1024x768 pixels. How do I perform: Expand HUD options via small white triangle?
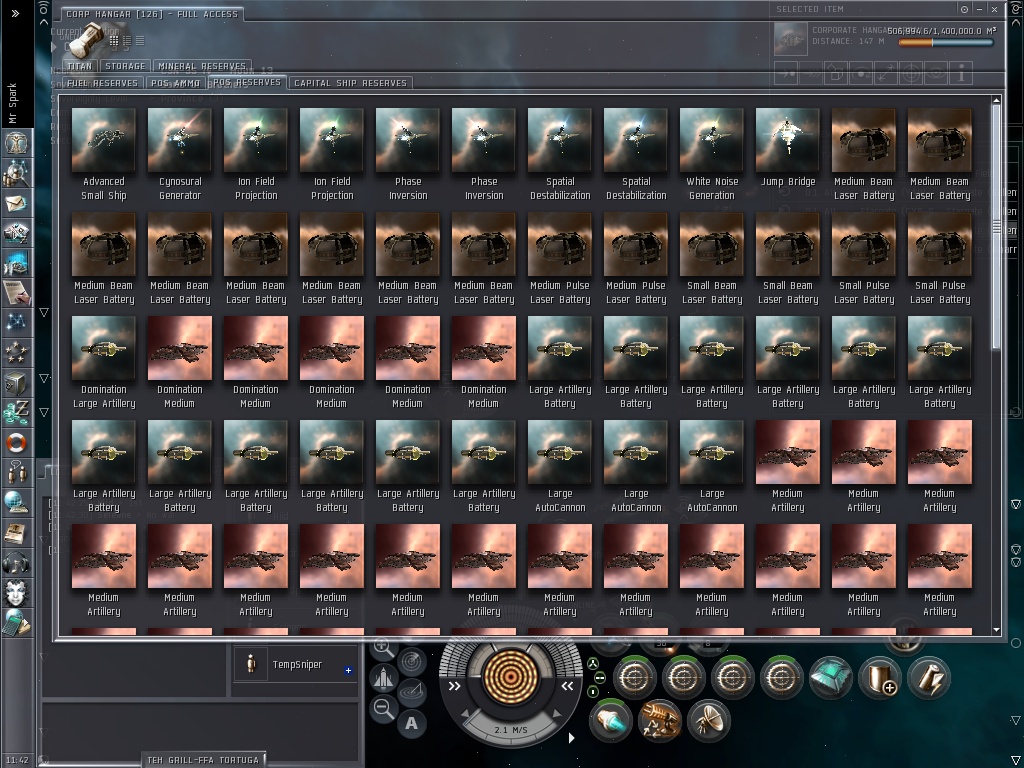point(571,738)
